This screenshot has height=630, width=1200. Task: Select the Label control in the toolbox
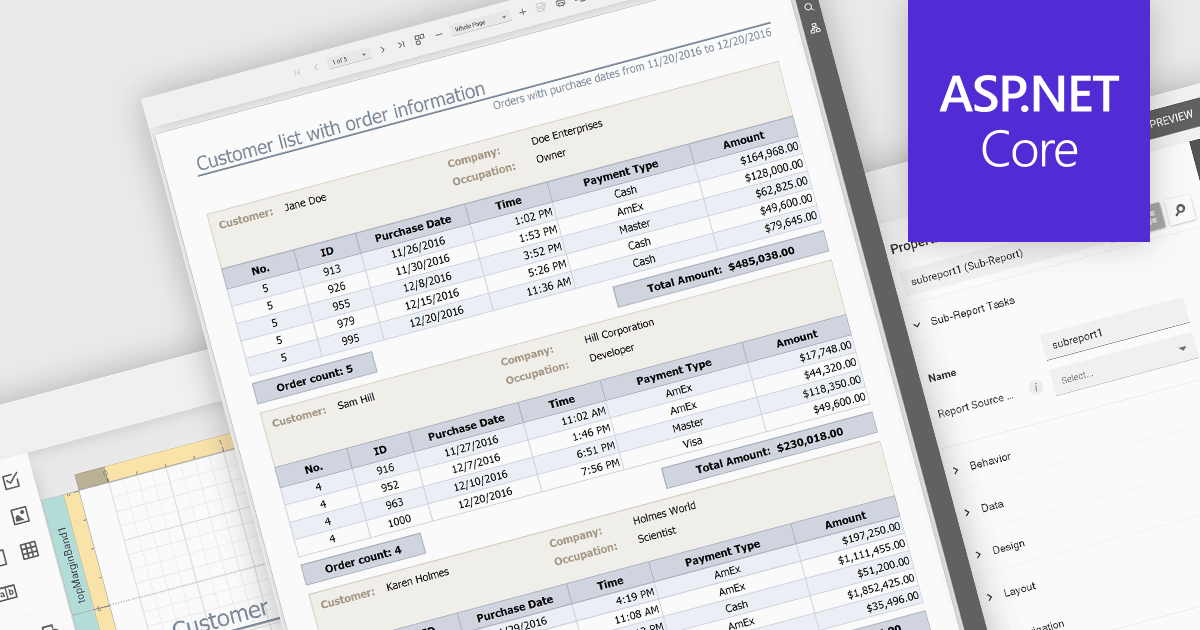pyautogui.click(x=8, y=593)
